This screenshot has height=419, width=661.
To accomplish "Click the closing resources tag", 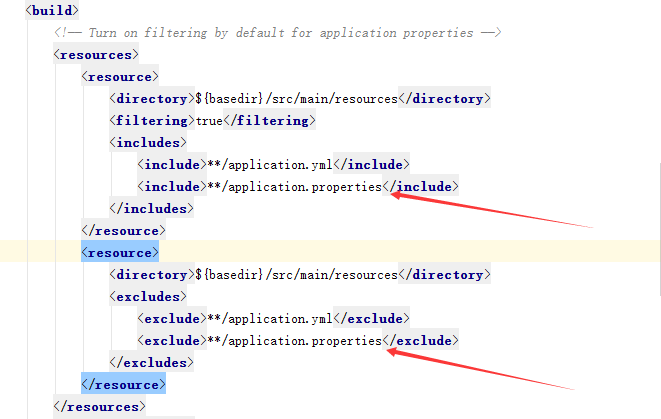I will coord(99,406).
